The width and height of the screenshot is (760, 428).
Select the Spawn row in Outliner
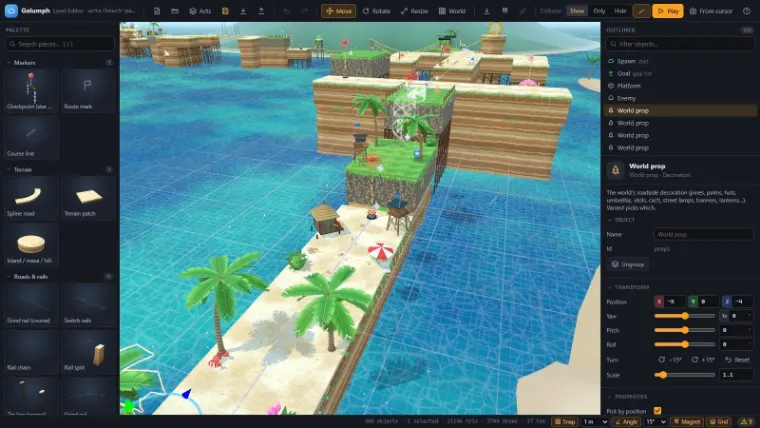(680, 61)
